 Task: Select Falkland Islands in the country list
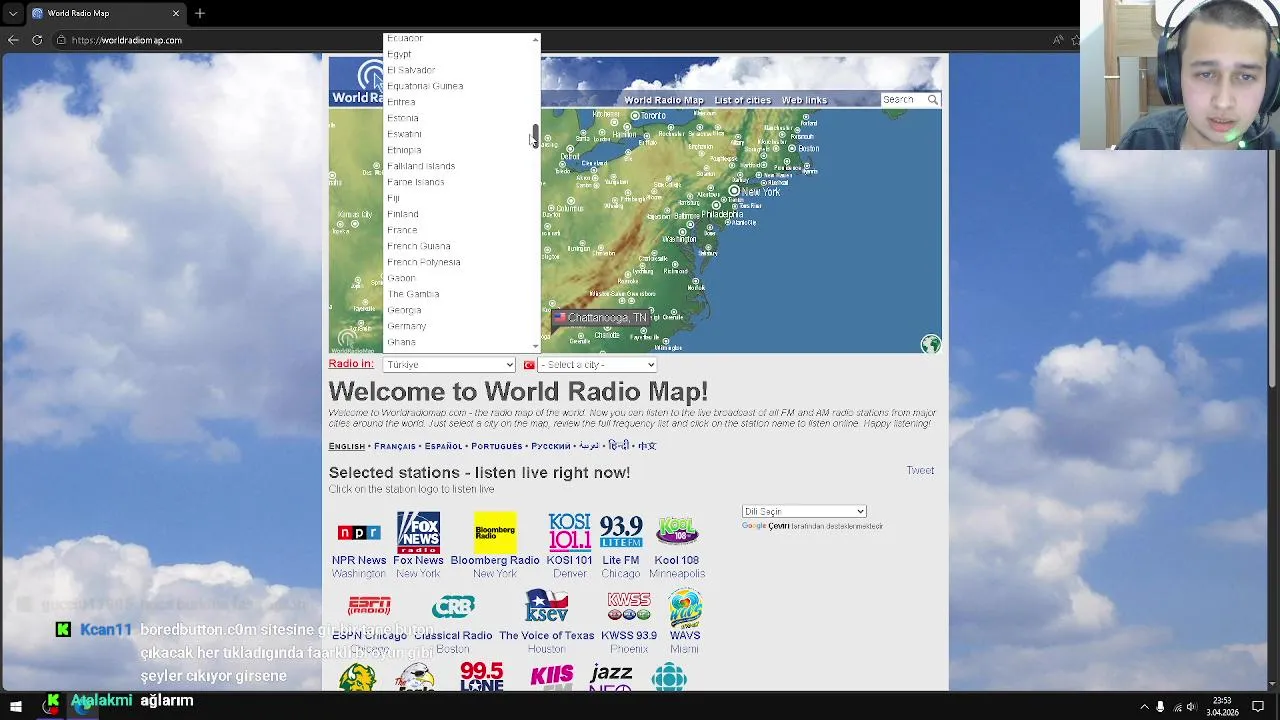click(x=421, y=166)
